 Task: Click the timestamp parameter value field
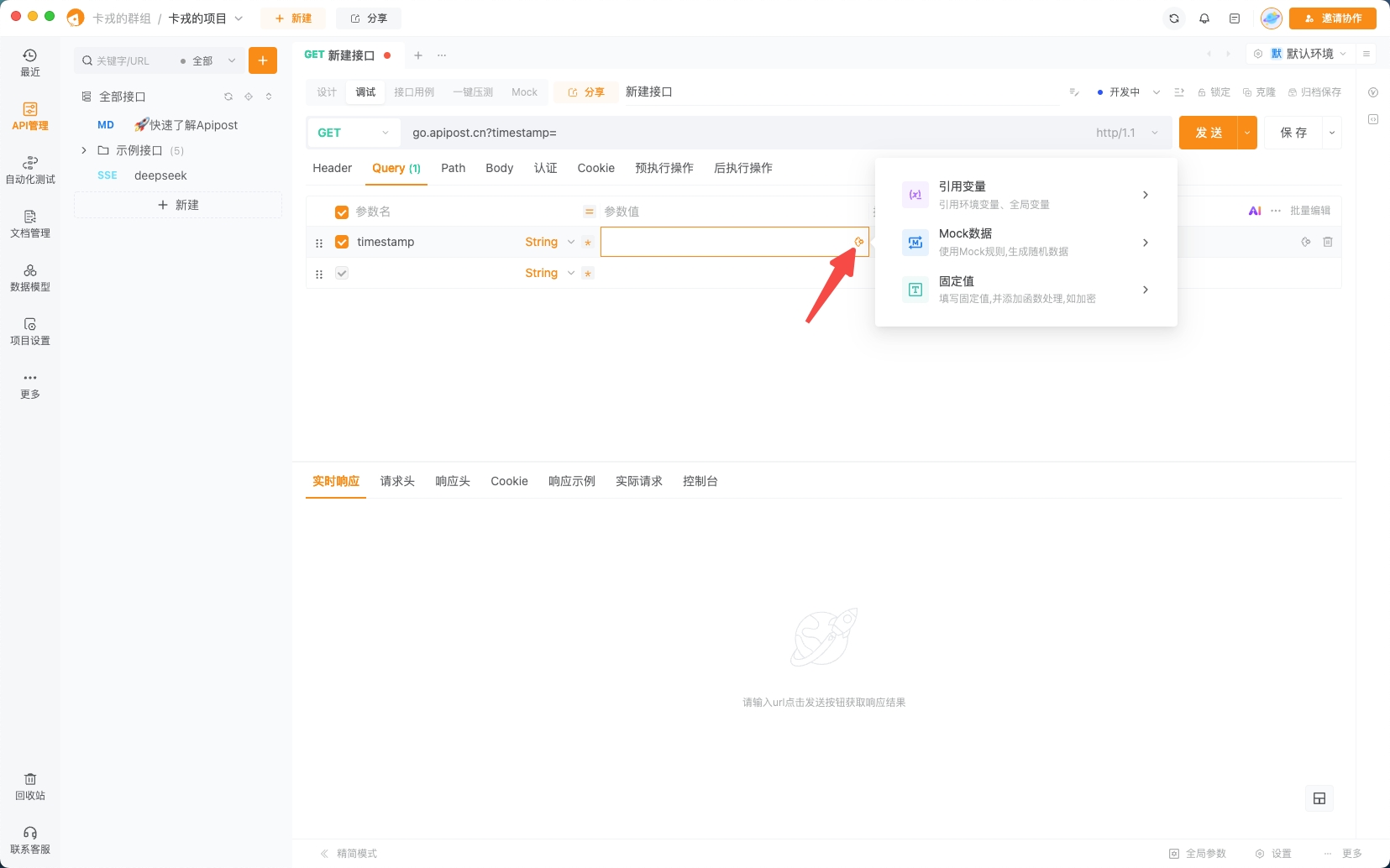(x=734, y=242)
